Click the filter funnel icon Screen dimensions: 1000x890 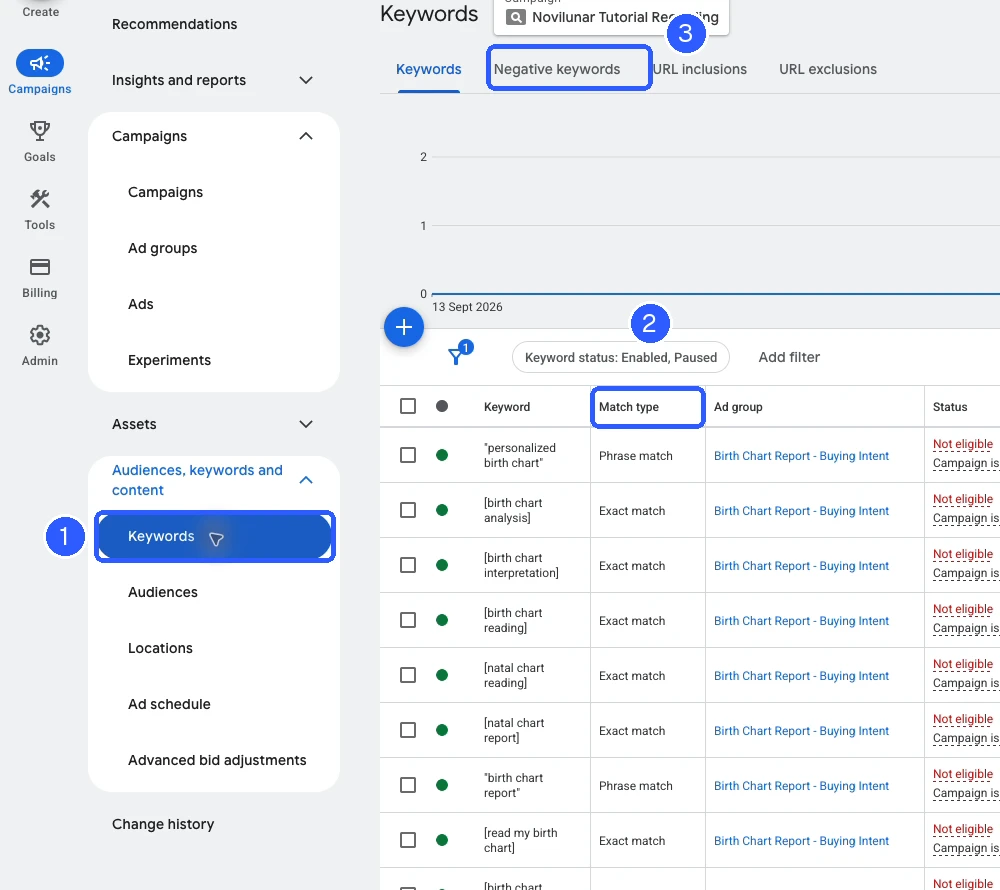pos(455,357)
